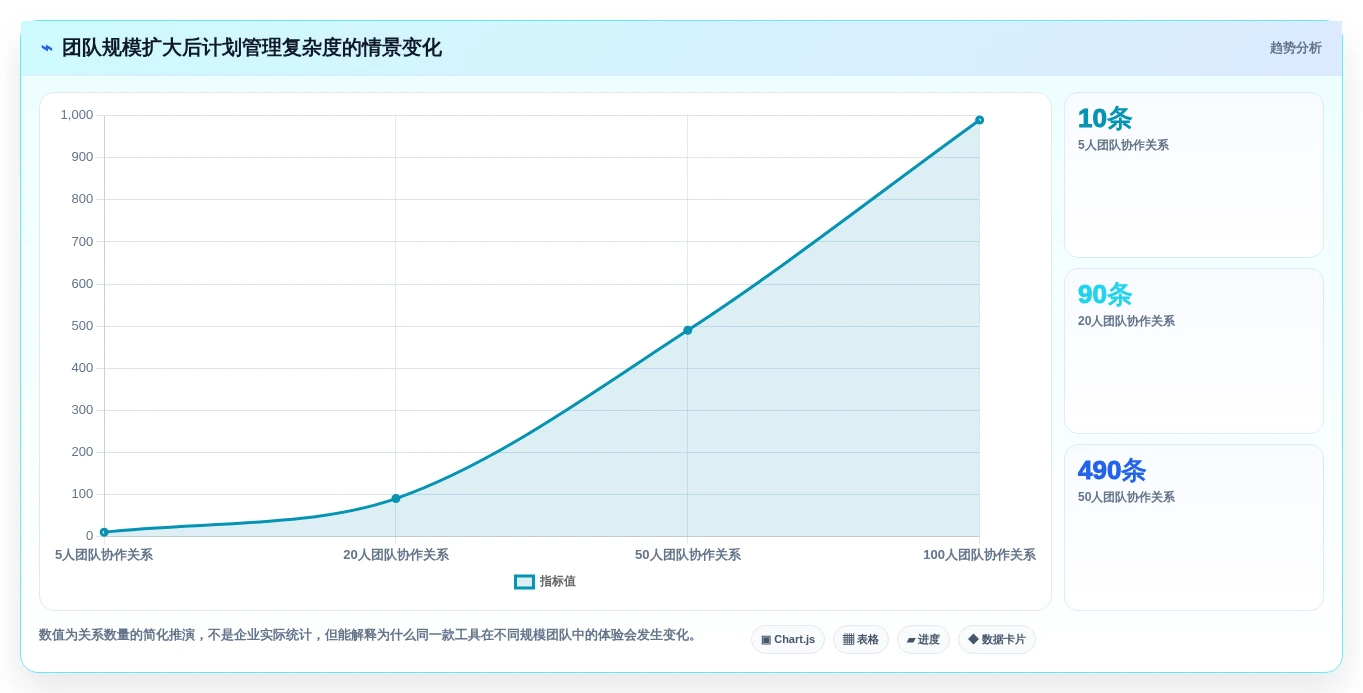Click the y-axis value 300
The width and height of the screenshot is (1363, 693).
(x=82, y=410)
